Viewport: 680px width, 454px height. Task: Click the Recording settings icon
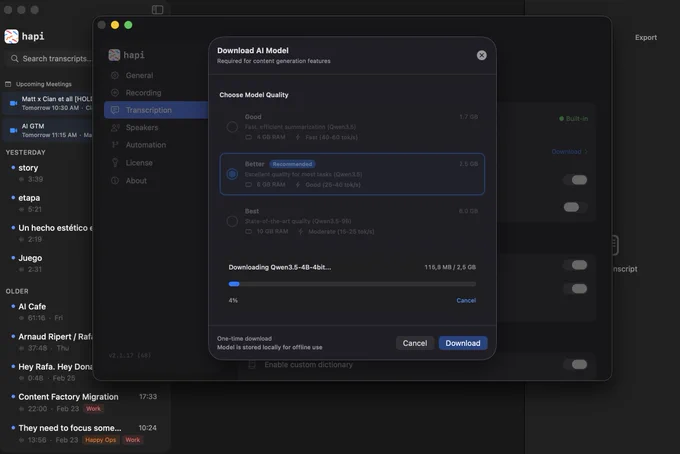(115, 93)
